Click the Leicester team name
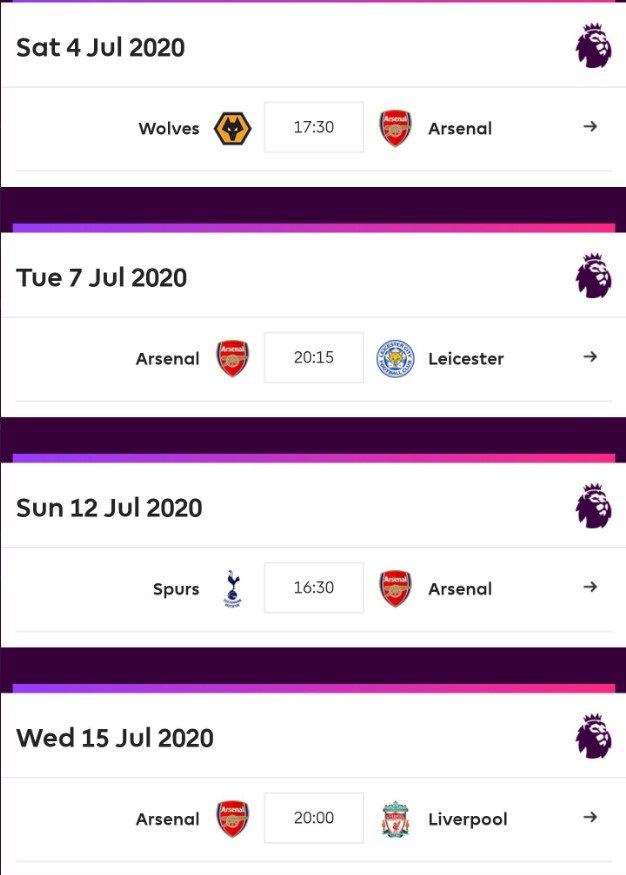Image resolution: width=626 pixels, height=875 pixels. pos(466,358)
